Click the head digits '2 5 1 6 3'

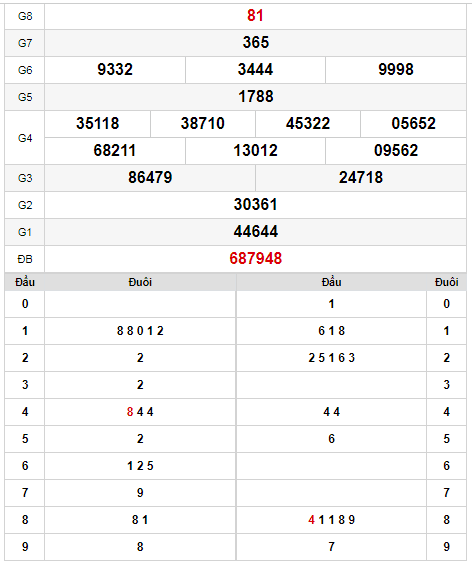coord(331,358)
